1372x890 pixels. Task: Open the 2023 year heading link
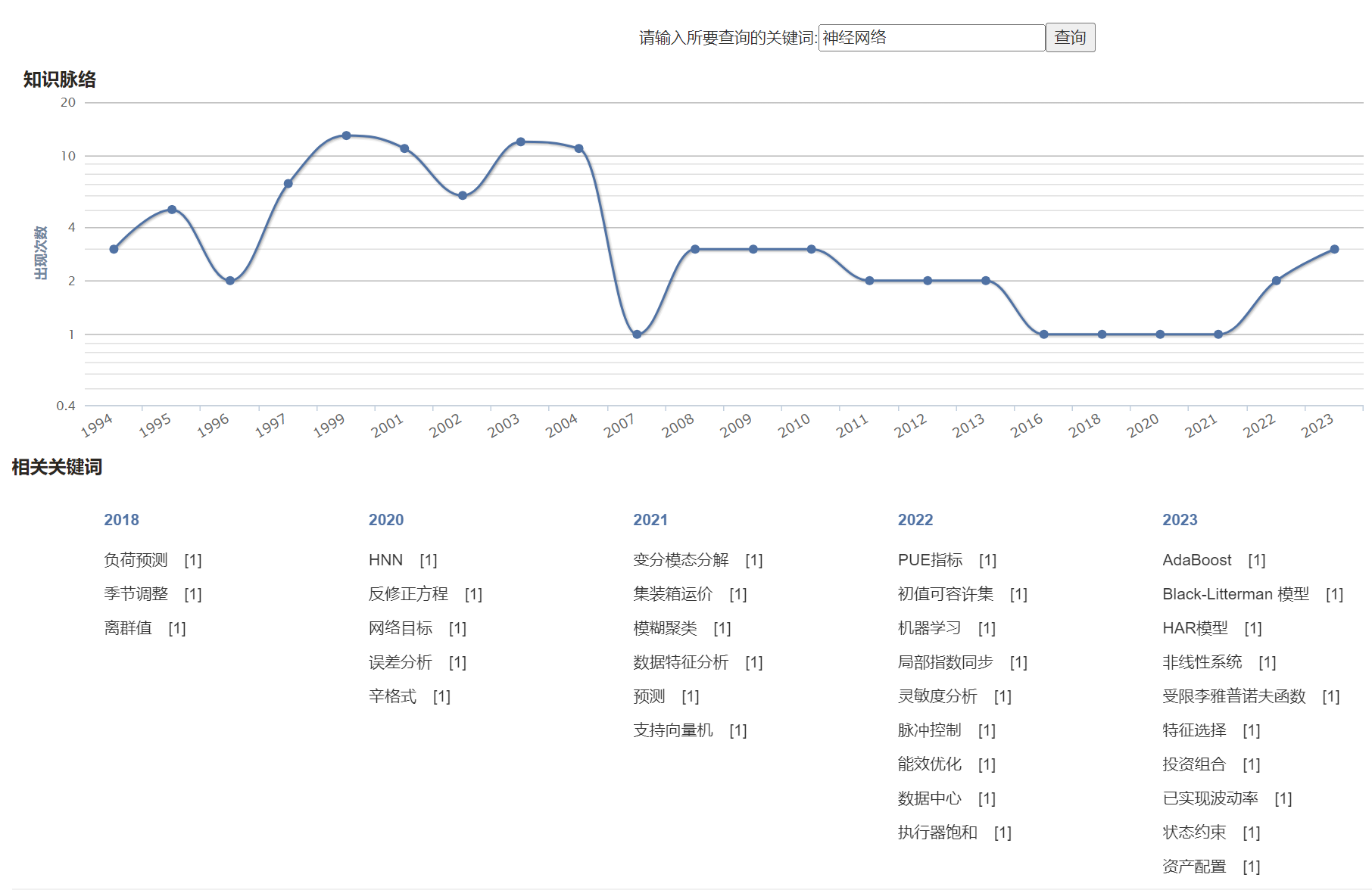(x=1180, y=520)
